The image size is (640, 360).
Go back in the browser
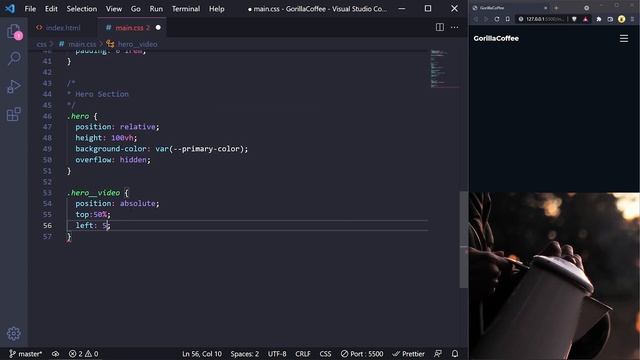coord(476,19)
